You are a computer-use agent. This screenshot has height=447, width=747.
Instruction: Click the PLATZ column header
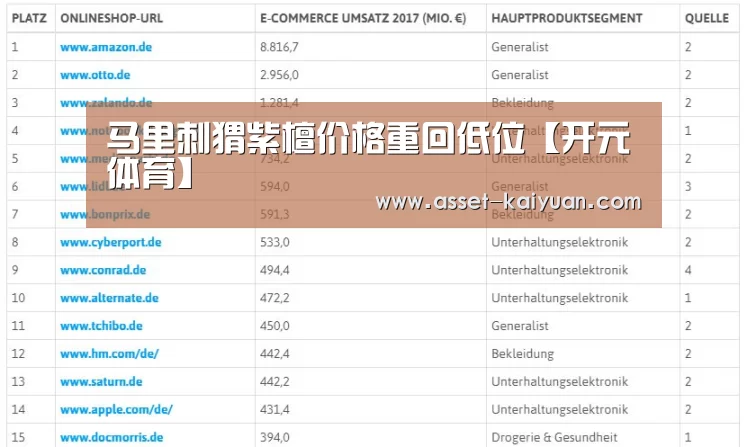pos(29,19)
